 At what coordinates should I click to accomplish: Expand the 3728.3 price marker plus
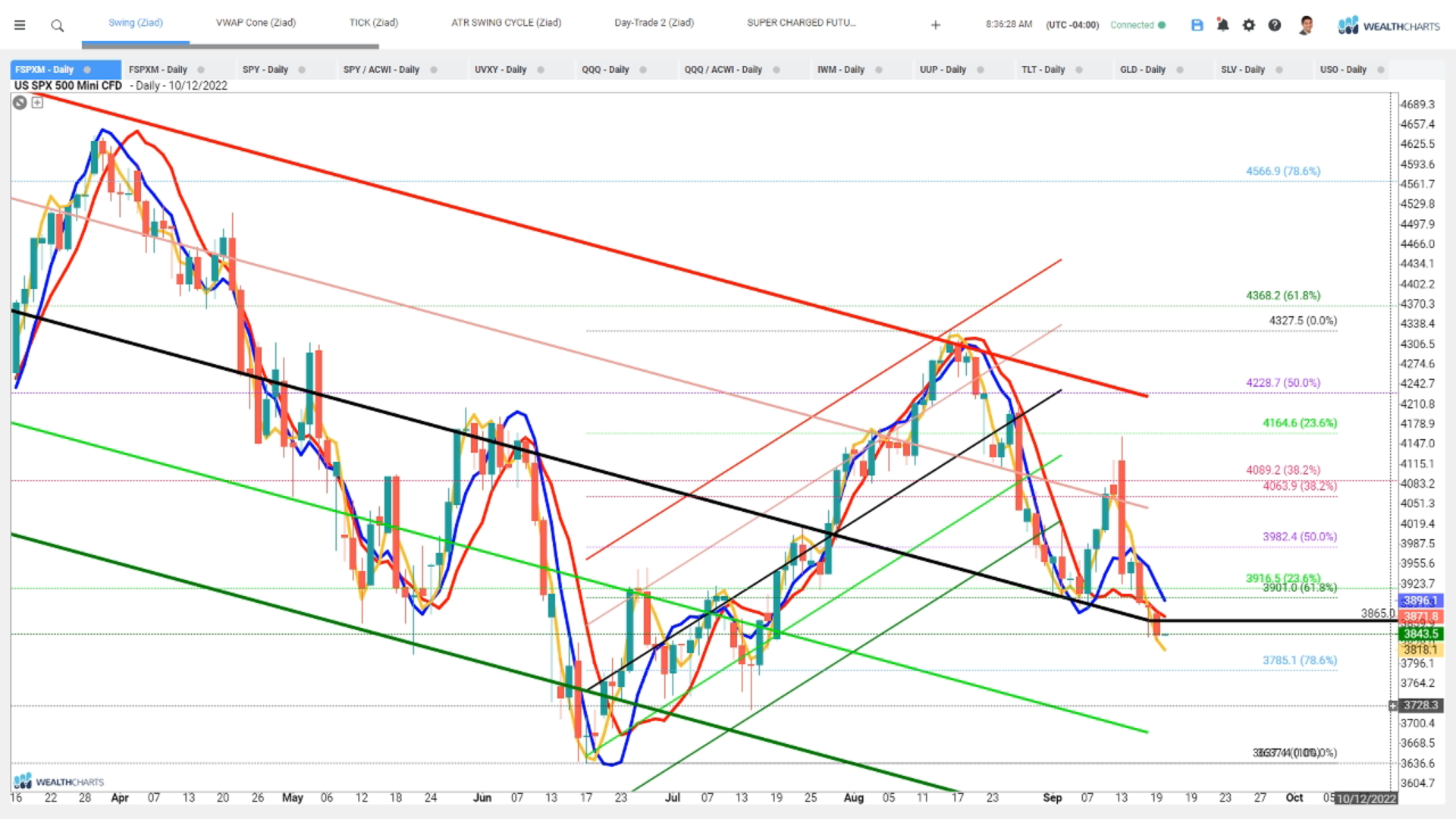coord(1392,705)
